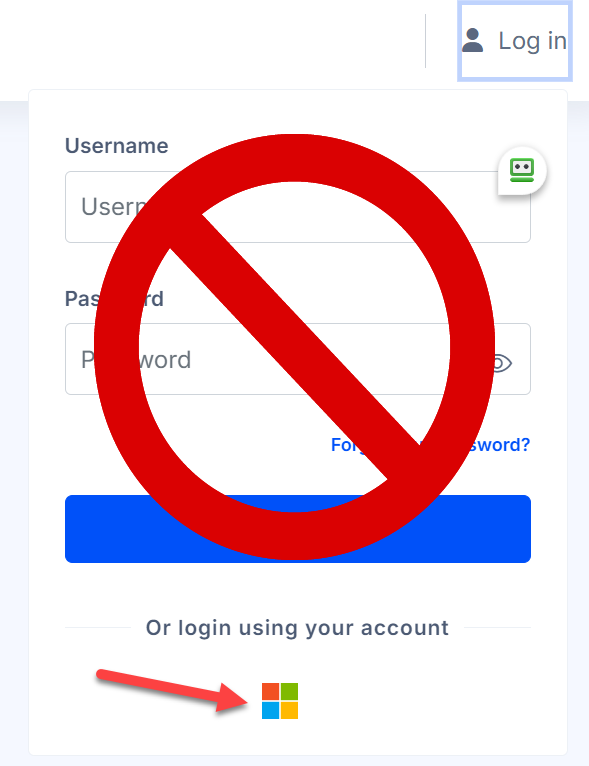Image resolution: width=589 pixels, height=766 pixels.
Task: Click the Password field label
Action: (x=114, y=298)
